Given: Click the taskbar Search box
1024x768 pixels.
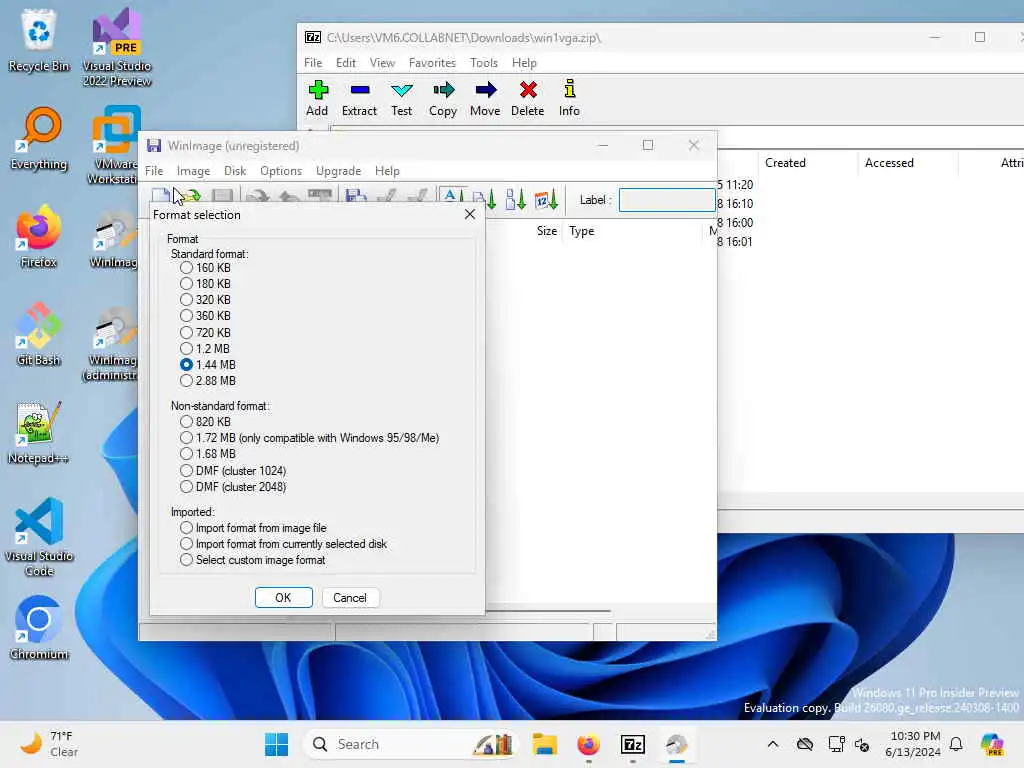Looking at the screenshot, I should click(410, 744).
